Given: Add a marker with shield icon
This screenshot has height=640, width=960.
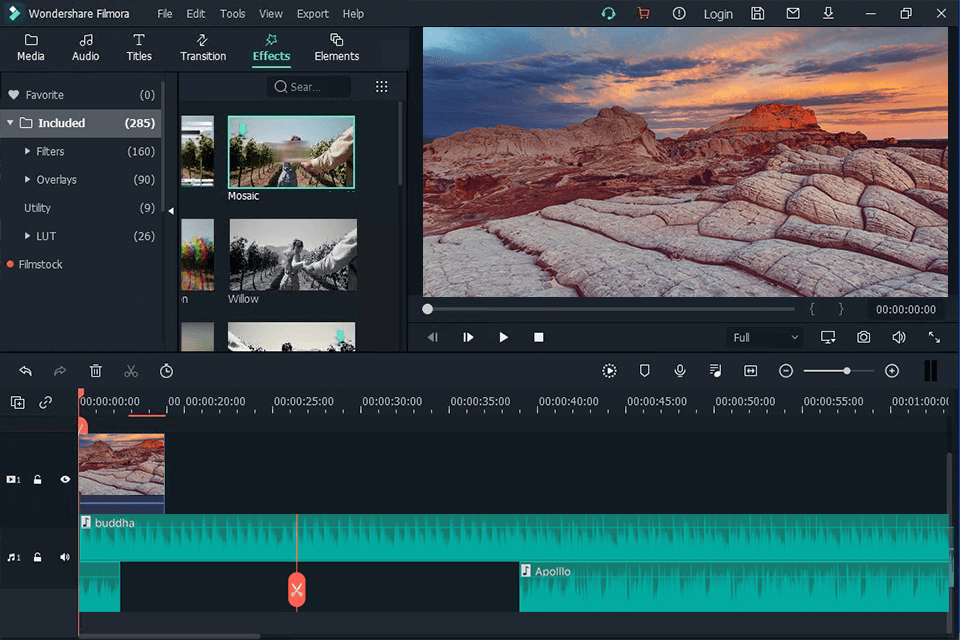Looking at the screenshot, I should (x=645, y=371).
